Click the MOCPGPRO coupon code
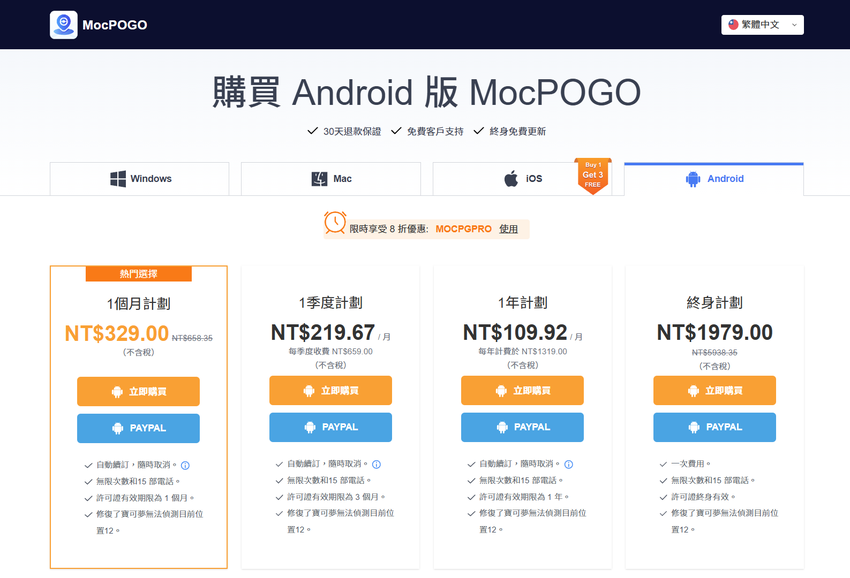Image resolution: width=850 pixels, height=578 pixels. 463,229
